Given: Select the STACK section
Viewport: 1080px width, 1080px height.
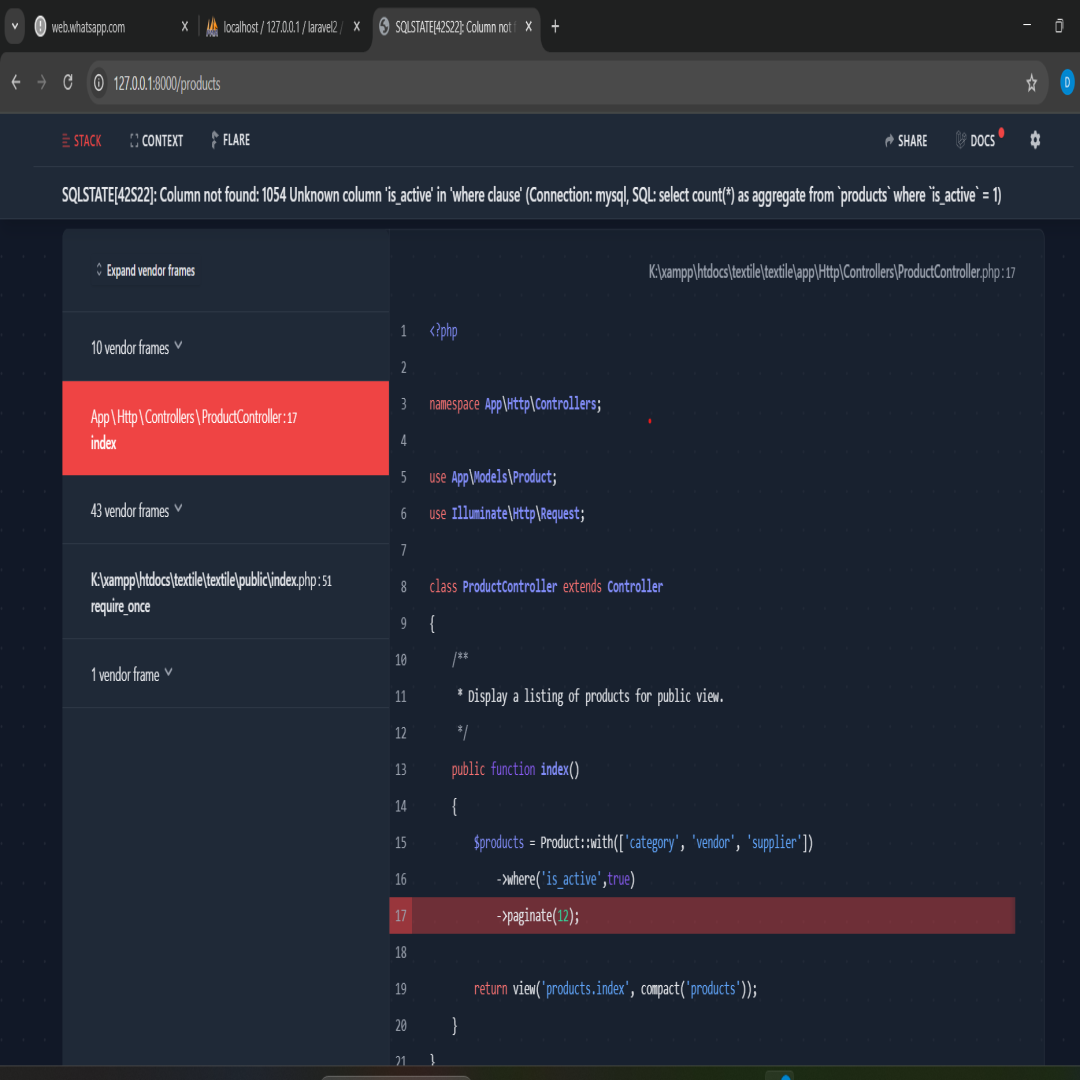Looking at the screenshot, I should (81, 141).
